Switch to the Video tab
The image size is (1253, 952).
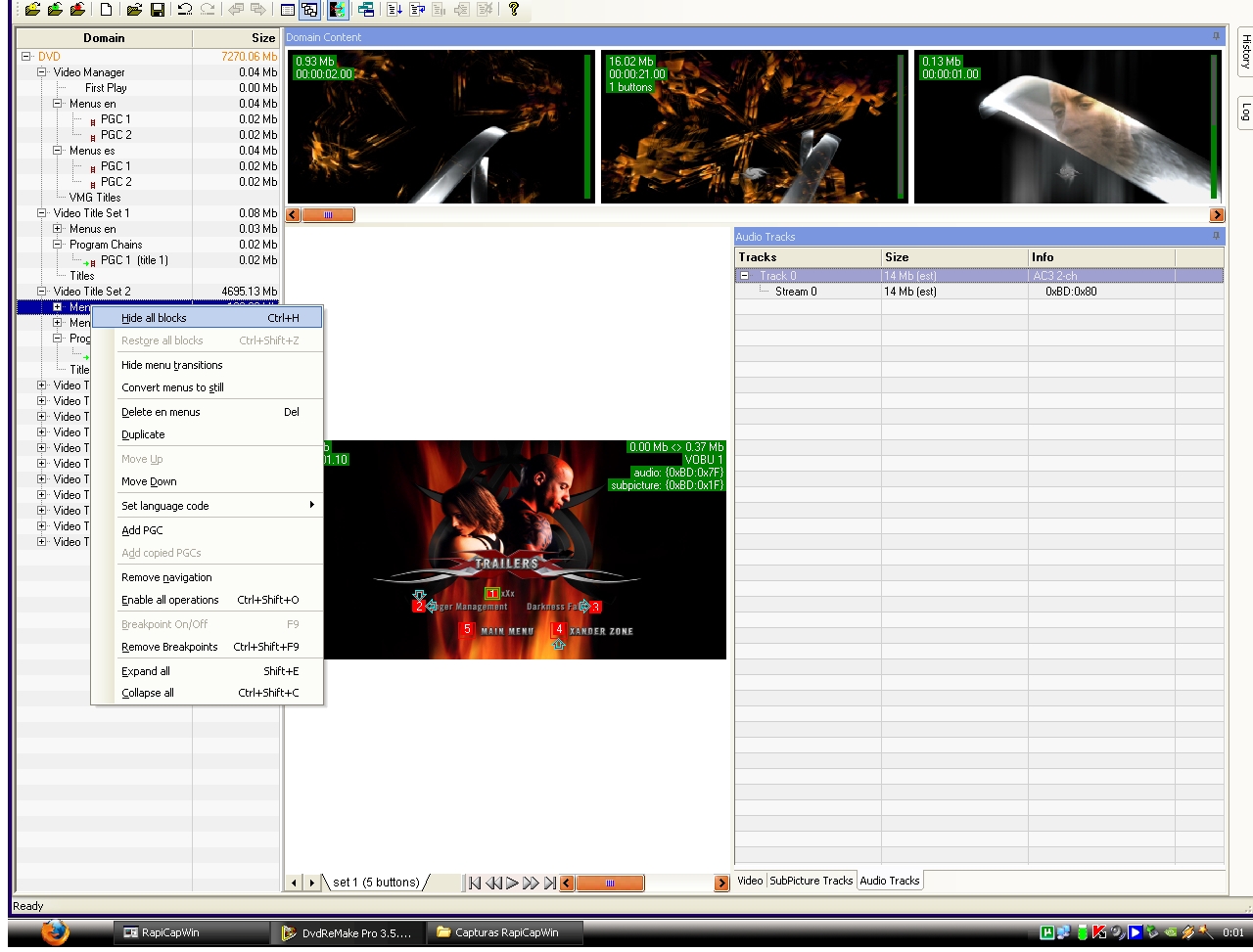(x=750, y=881)
